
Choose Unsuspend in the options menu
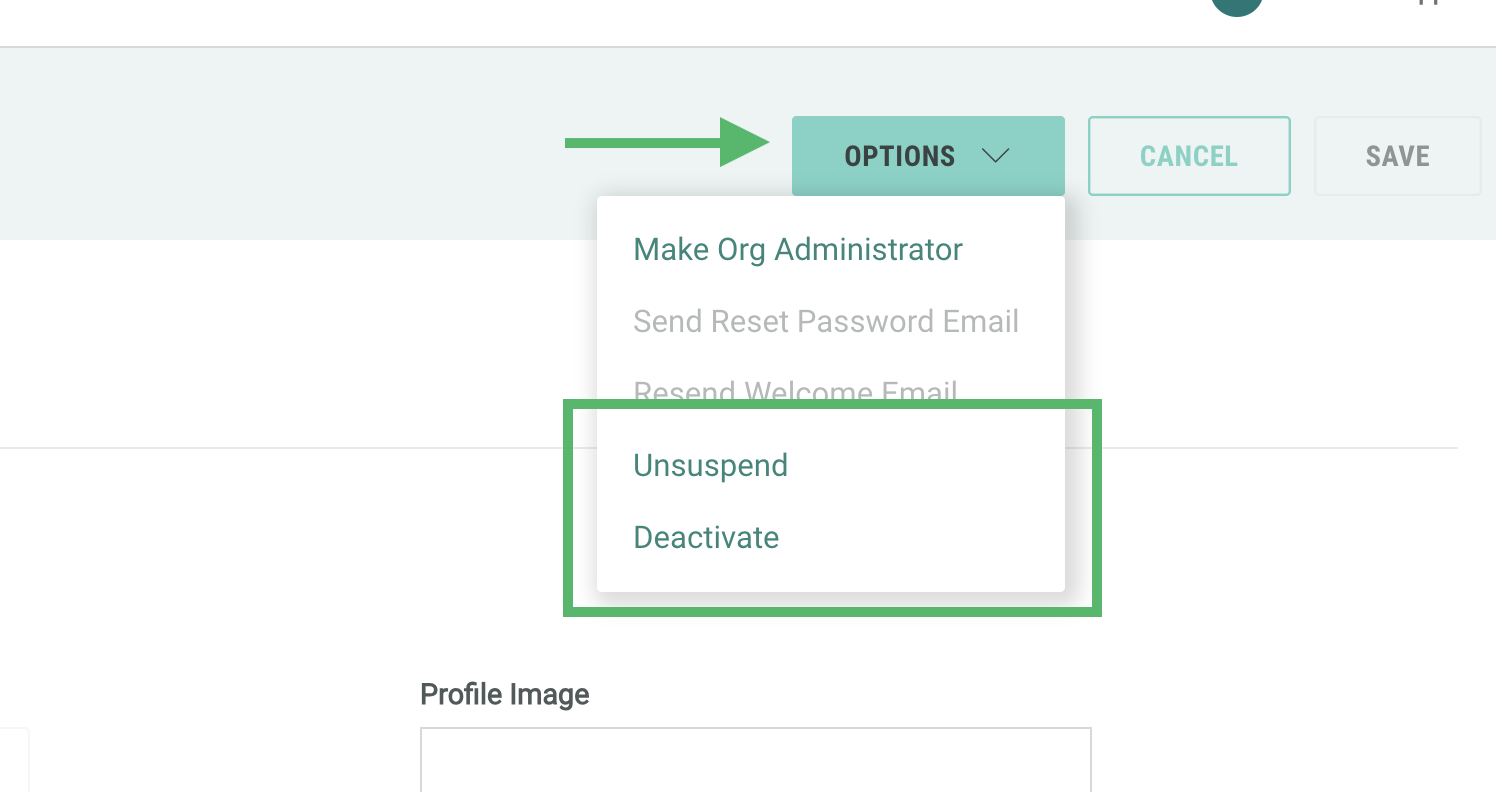coord(711,465)
